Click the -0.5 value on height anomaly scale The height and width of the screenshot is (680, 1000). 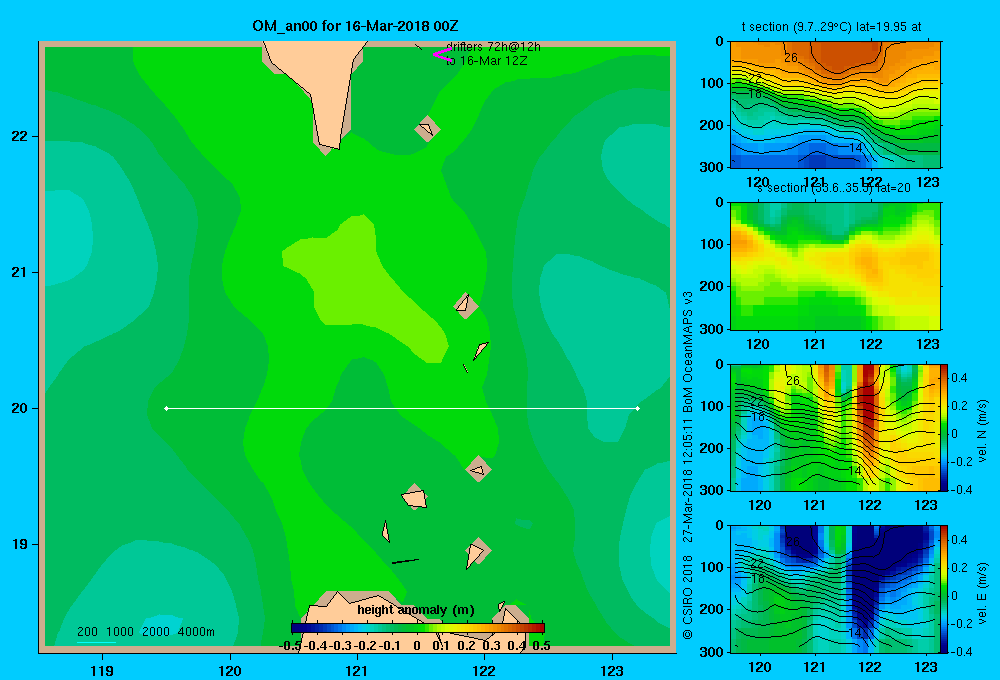coord(291,646)
